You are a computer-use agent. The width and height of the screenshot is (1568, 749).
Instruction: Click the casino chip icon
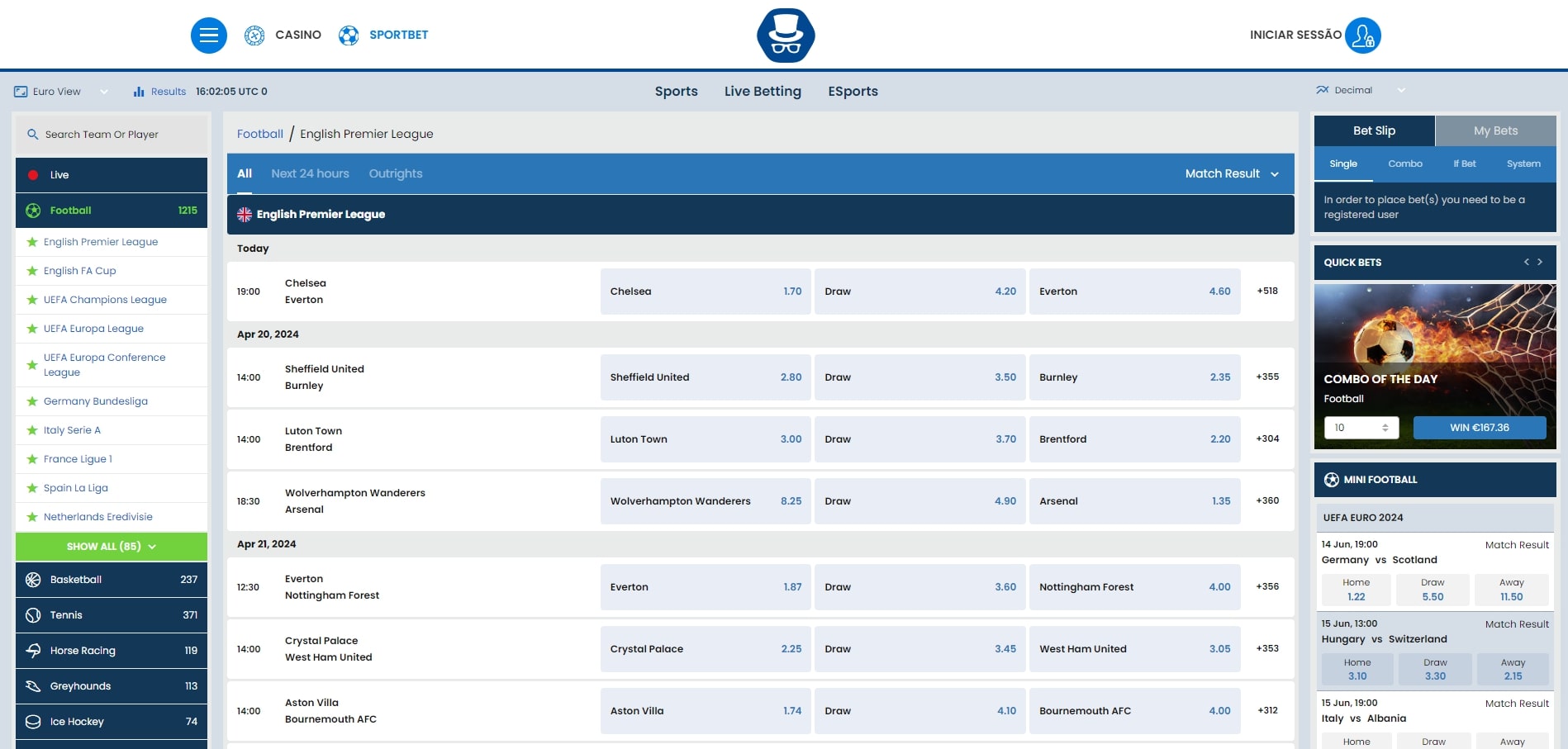click(254, 36)
